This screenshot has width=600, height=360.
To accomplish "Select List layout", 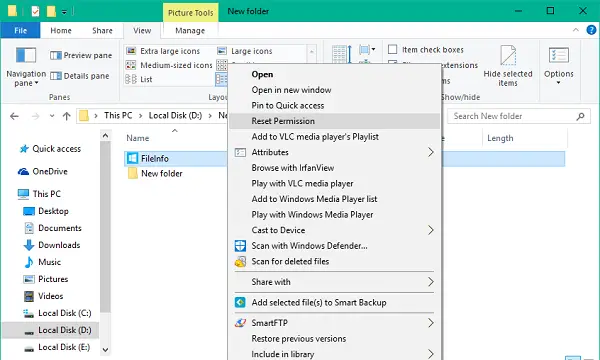I will [x=139, y=79].
